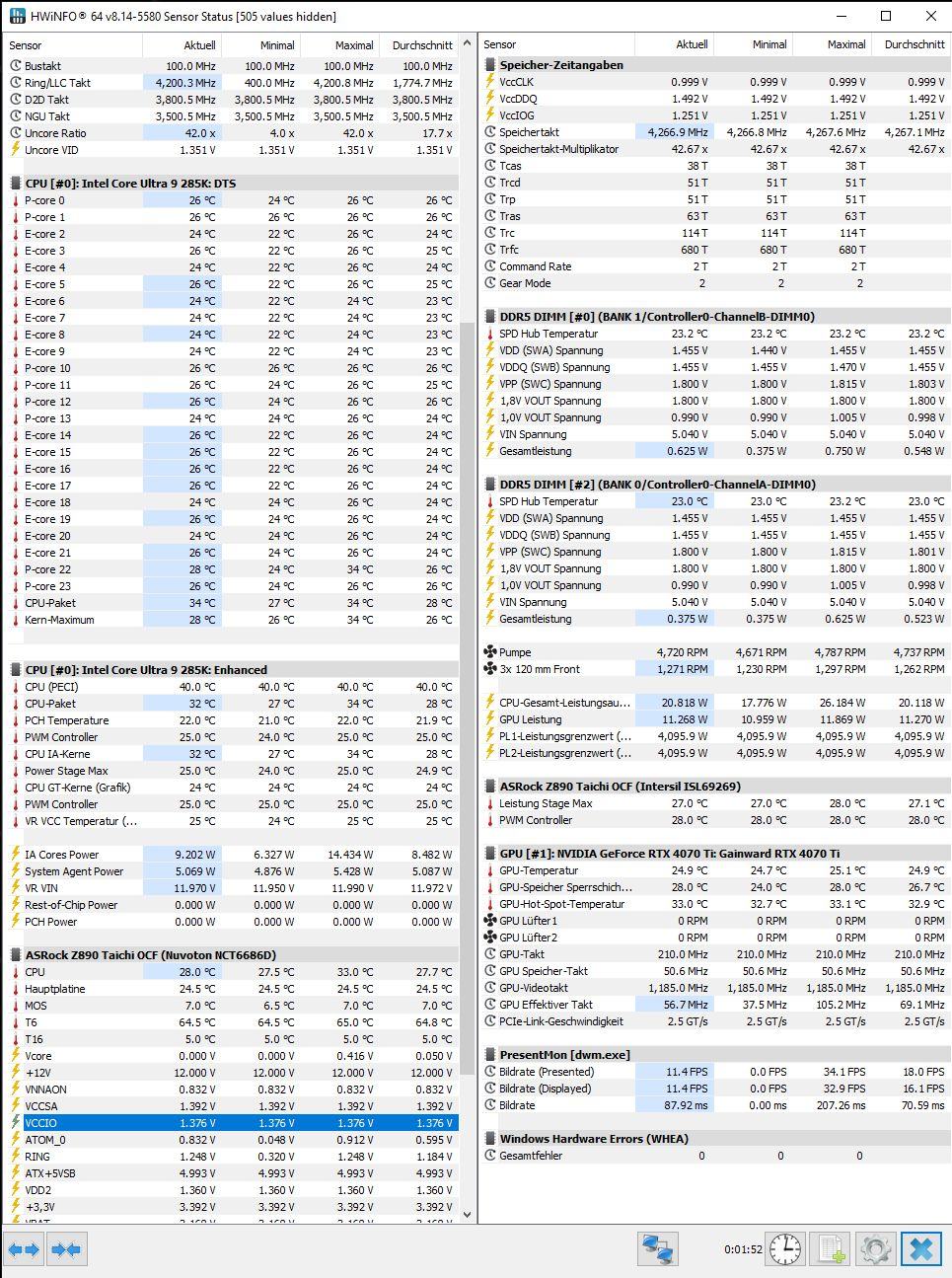This screenshot has width=952, height=1278.
Task: Select the CPU [#0]: Intel Core Ultra 9 285K: DTS header
Action: 232,184
